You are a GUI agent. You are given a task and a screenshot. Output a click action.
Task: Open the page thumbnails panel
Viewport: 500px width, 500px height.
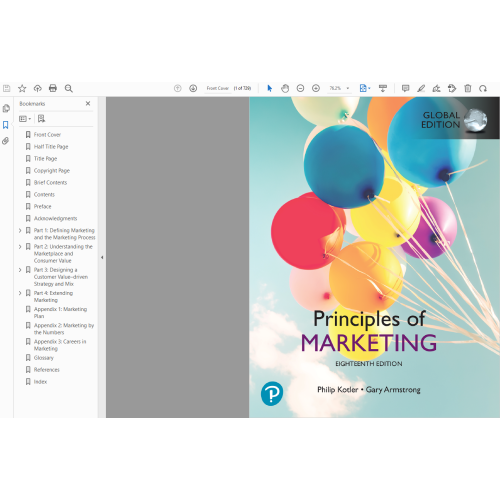pos(6,108)
